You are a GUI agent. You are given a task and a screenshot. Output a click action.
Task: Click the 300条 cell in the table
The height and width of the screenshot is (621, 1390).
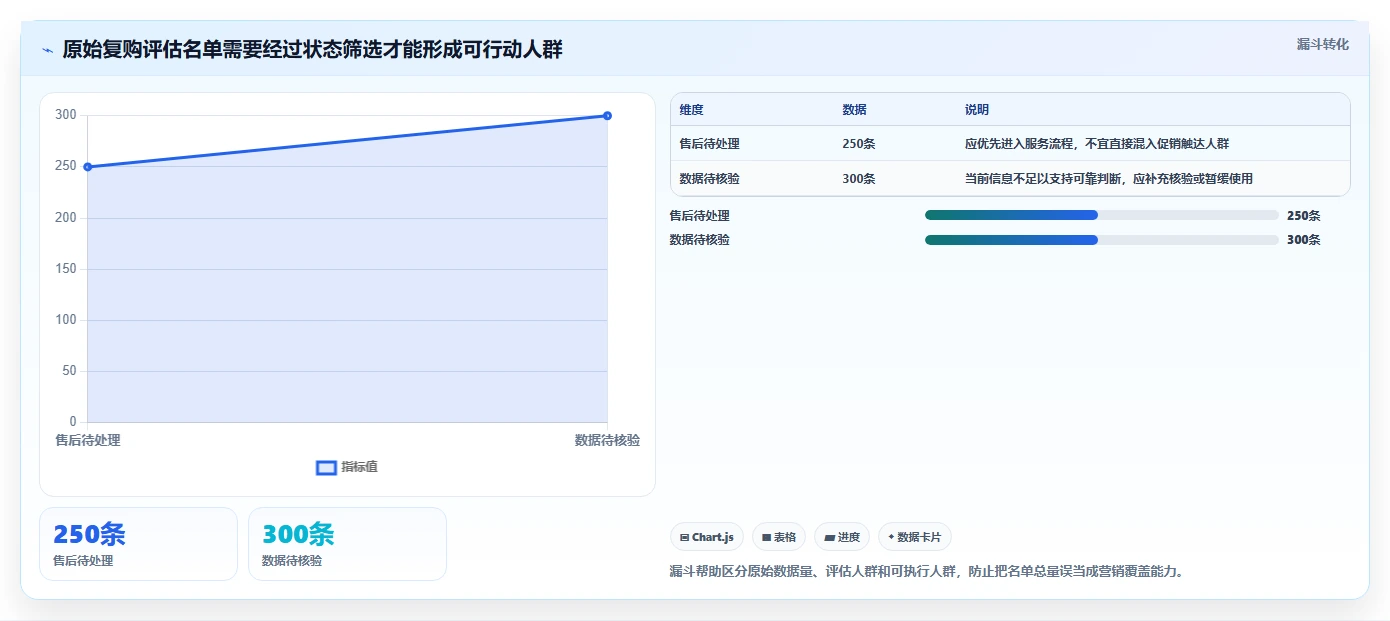[858, 179]
